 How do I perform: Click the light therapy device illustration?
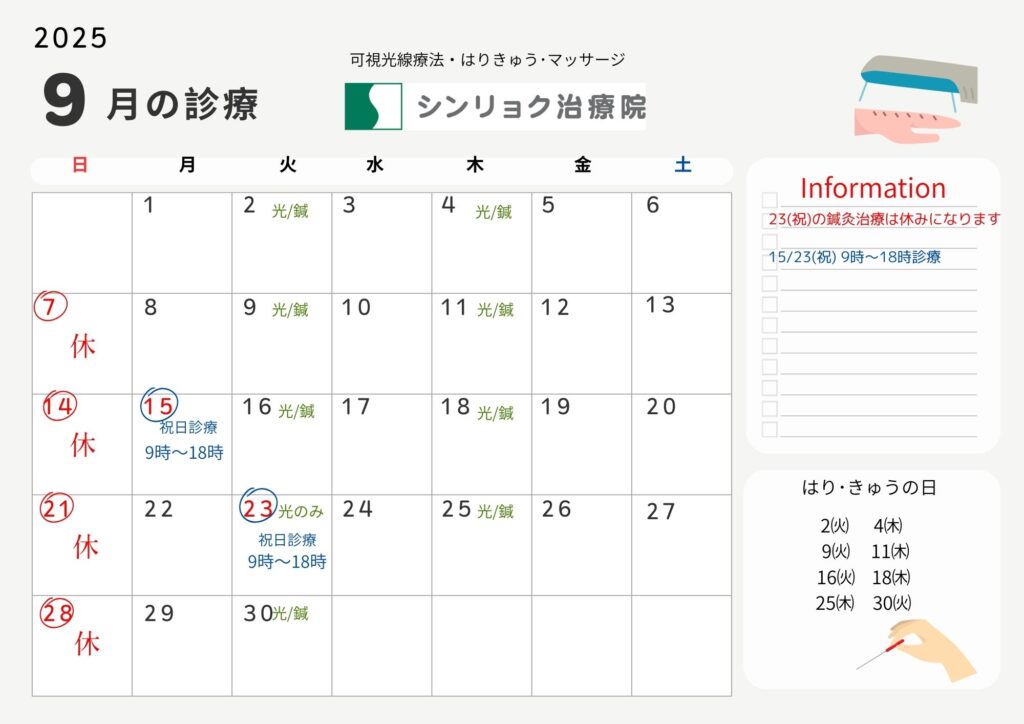click(x=915, y=96)
